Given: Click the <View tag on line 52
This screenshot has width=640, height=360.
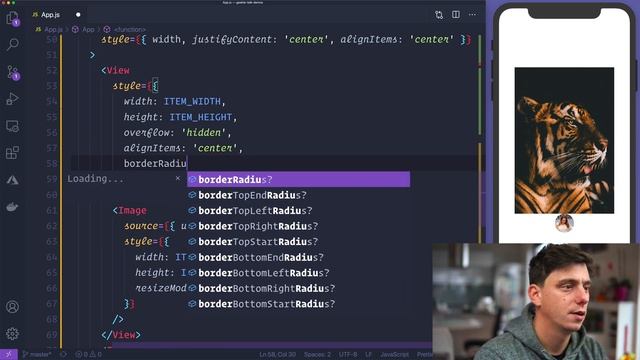Looking at the screenshot, I should (x=116, y=70).
